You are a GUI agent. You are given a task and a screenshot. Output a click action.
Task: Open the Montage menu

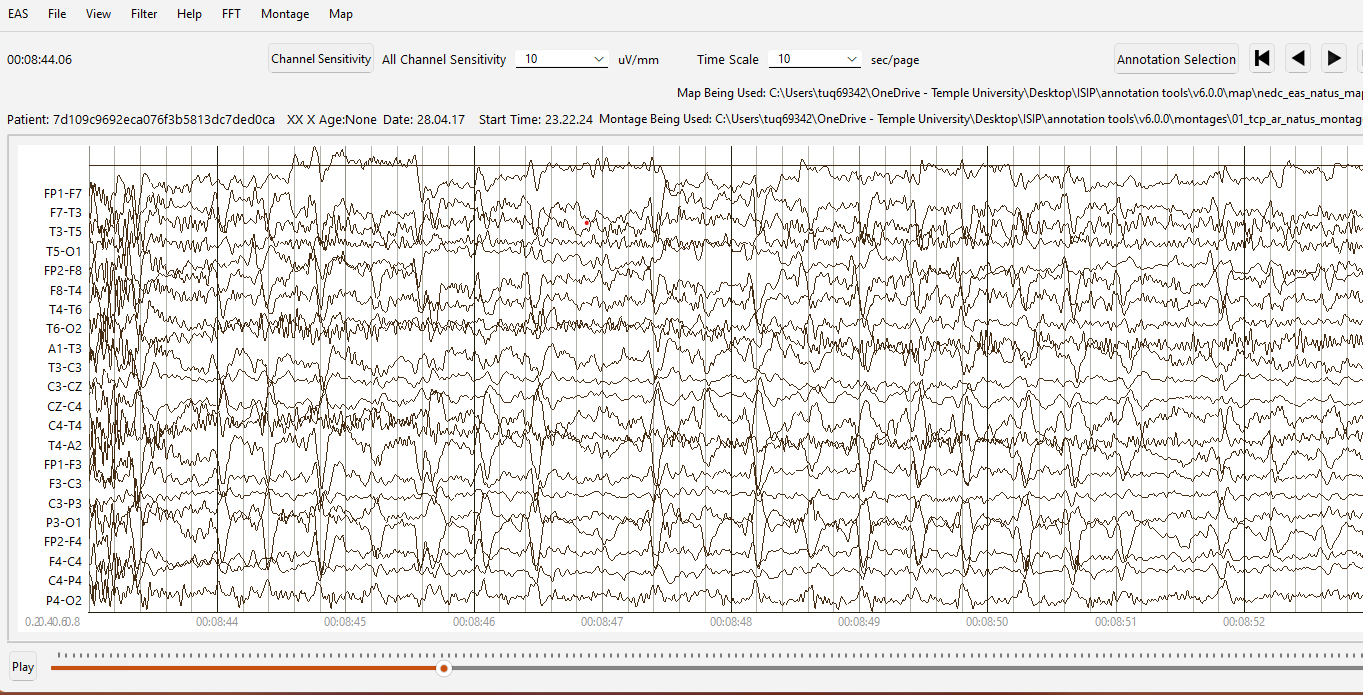pos(285,14)
